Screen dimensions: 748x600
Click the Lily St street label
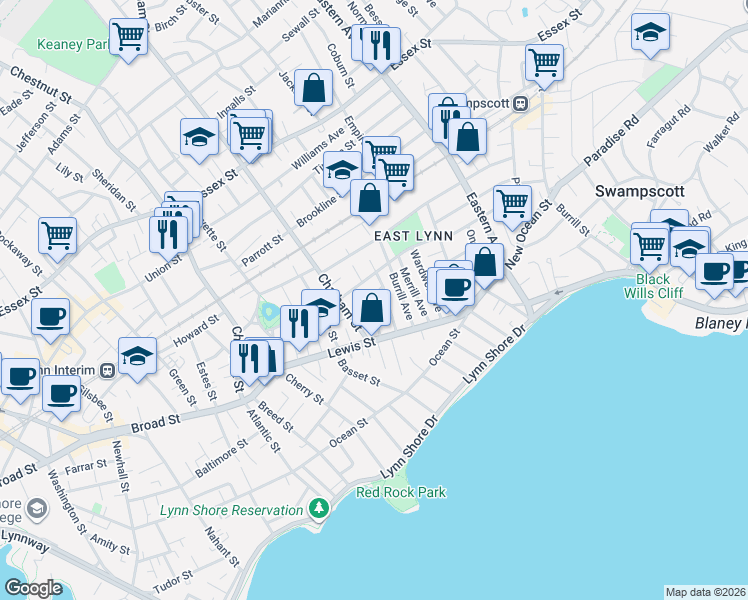(70, 172)
